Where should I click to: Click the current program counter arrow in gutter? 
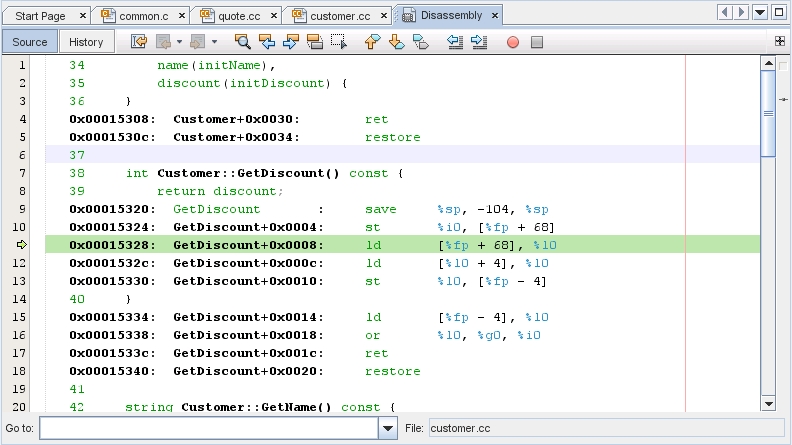pyautogui.click(x=21, y=245)
